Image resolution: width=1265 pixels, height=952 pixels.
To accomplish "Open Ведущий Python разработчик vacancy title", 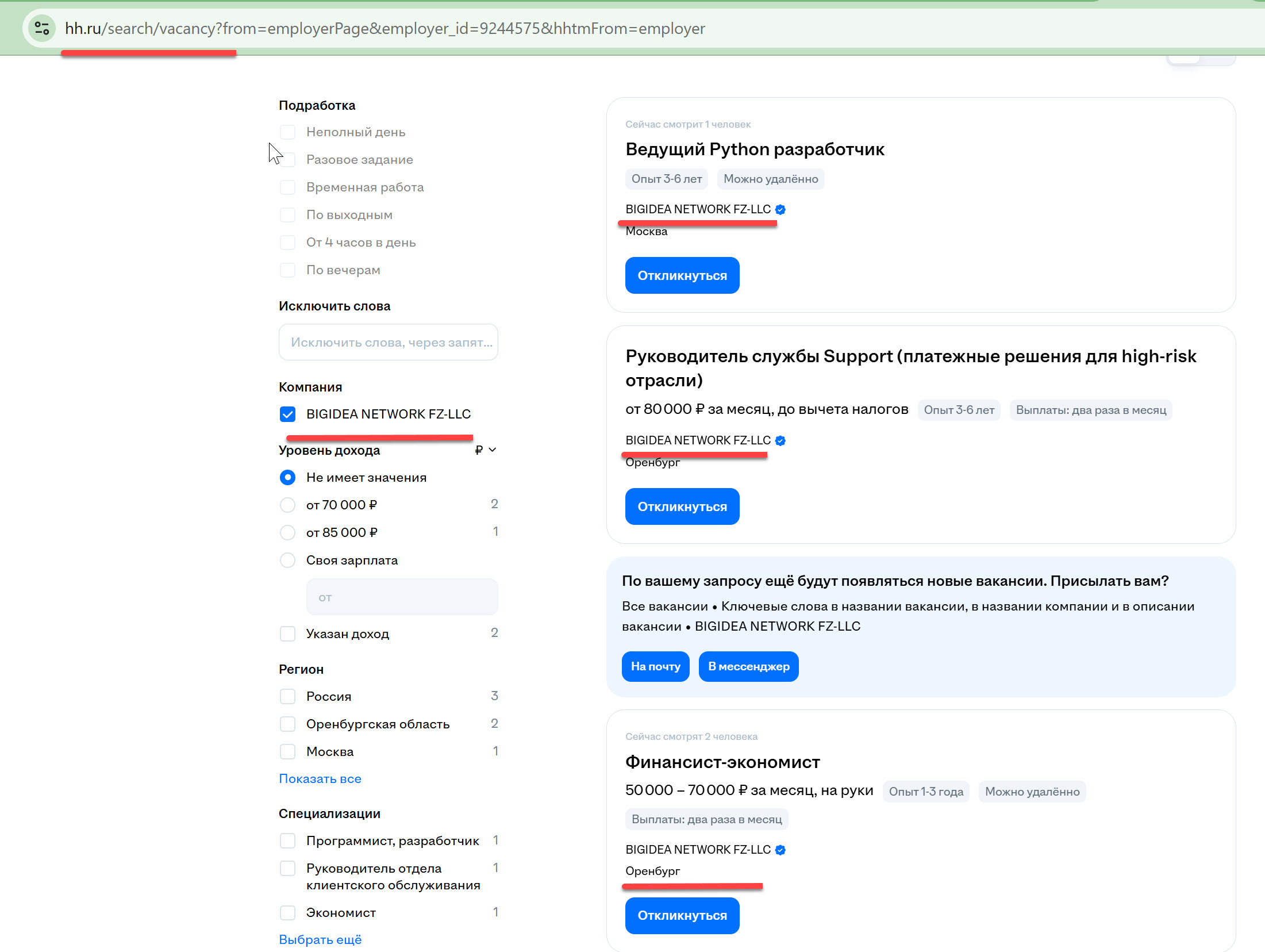I will (x=754, y=149).
